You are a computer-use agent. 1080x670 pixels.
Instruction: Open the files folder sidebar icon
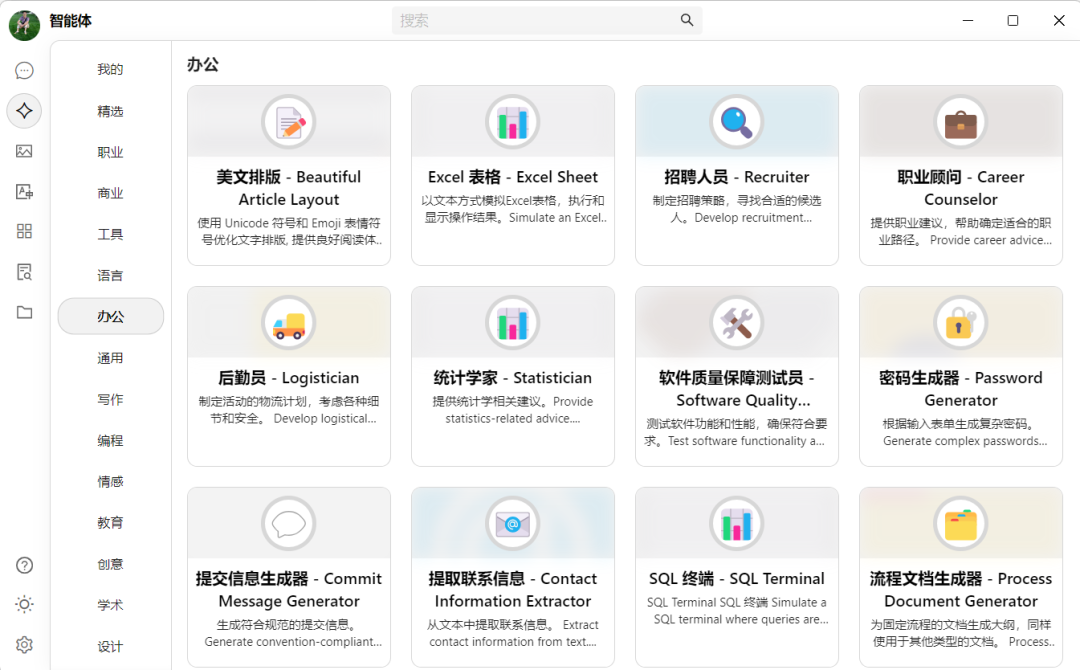click(24, 312)
